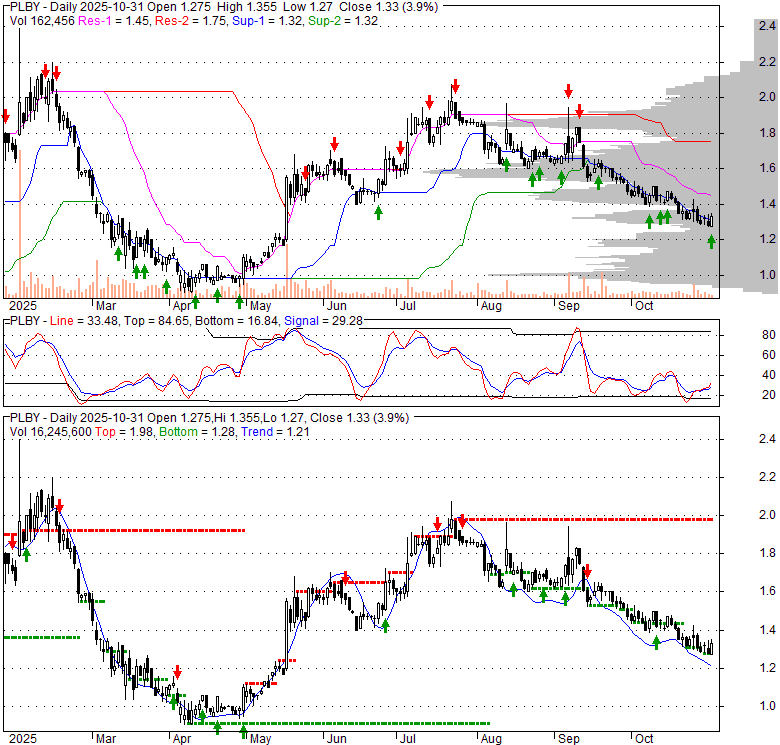Click the Sep month label on bottom chart axis
Screen dimensions: 780x745
coord(568,738)
